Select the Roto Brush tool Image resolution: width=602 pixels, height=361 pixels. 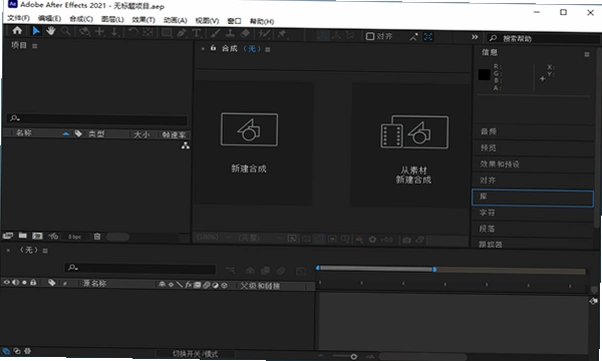264,34
